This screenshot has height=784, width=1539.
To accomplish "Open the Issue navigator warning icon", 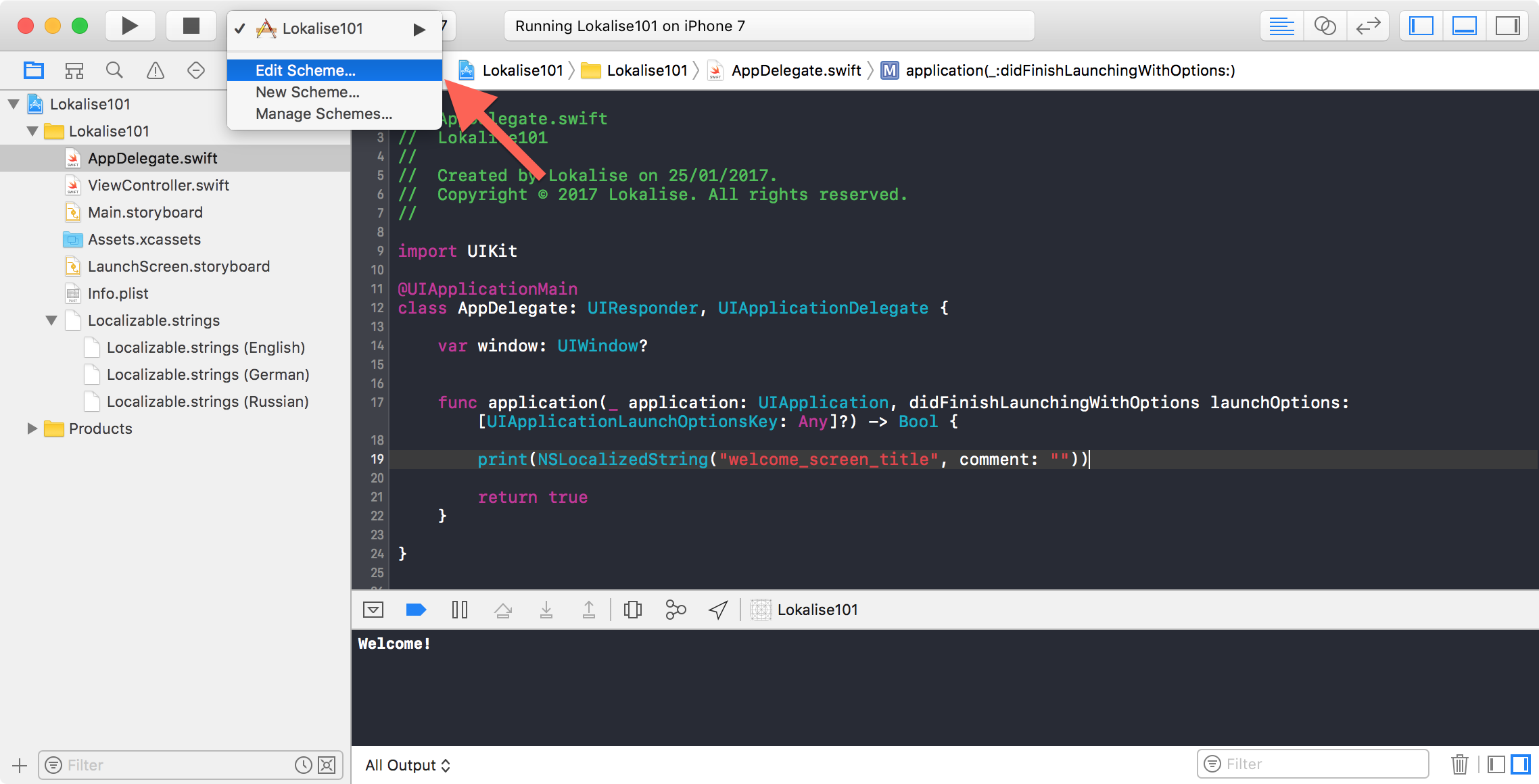I will 156,70.
